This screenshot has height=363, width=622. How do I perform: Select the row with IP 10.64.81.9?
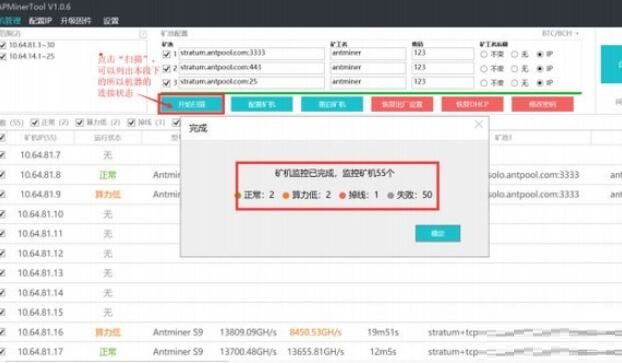[3, 194]
